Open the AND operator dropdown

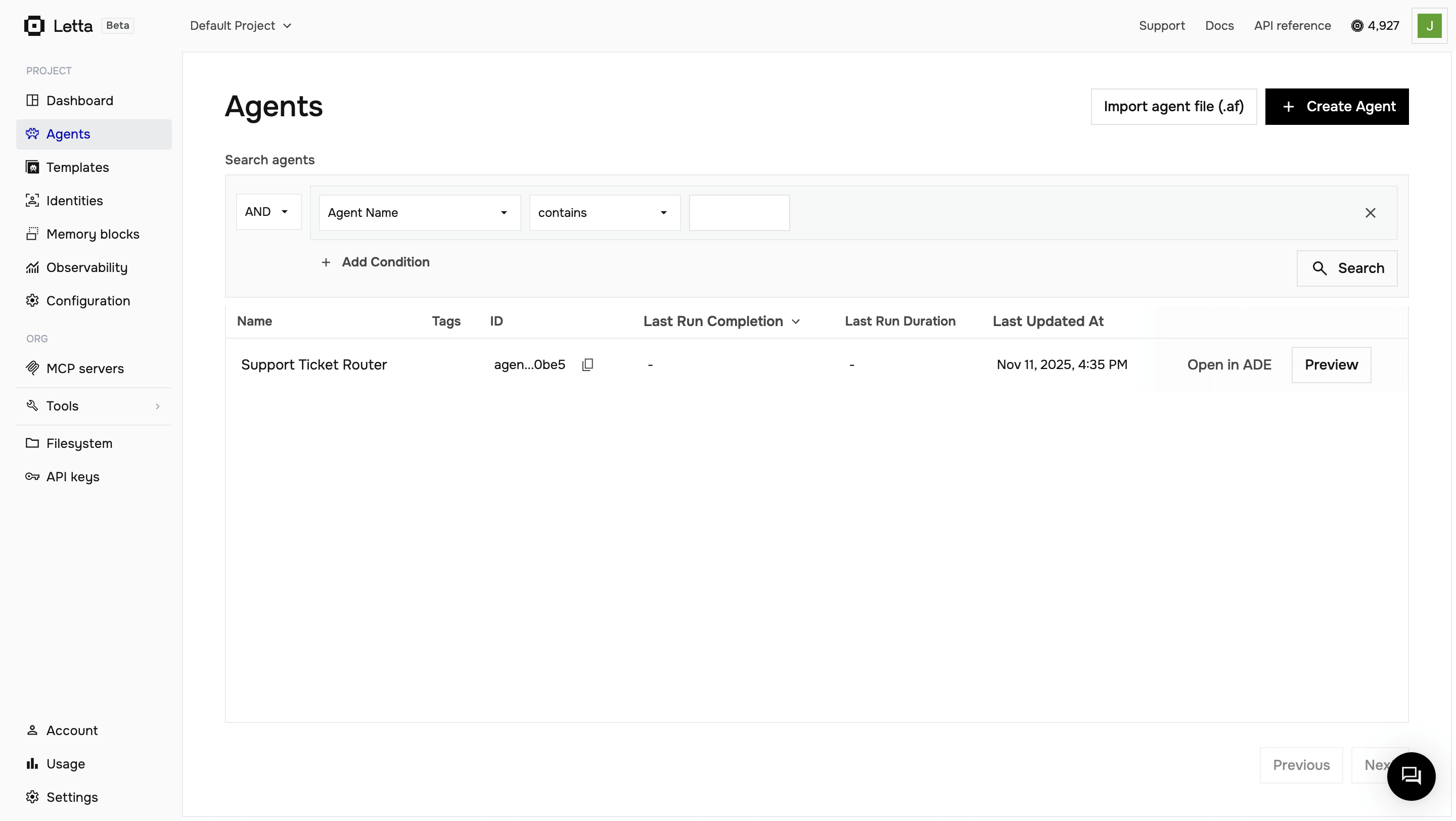[x=268, y=212]
